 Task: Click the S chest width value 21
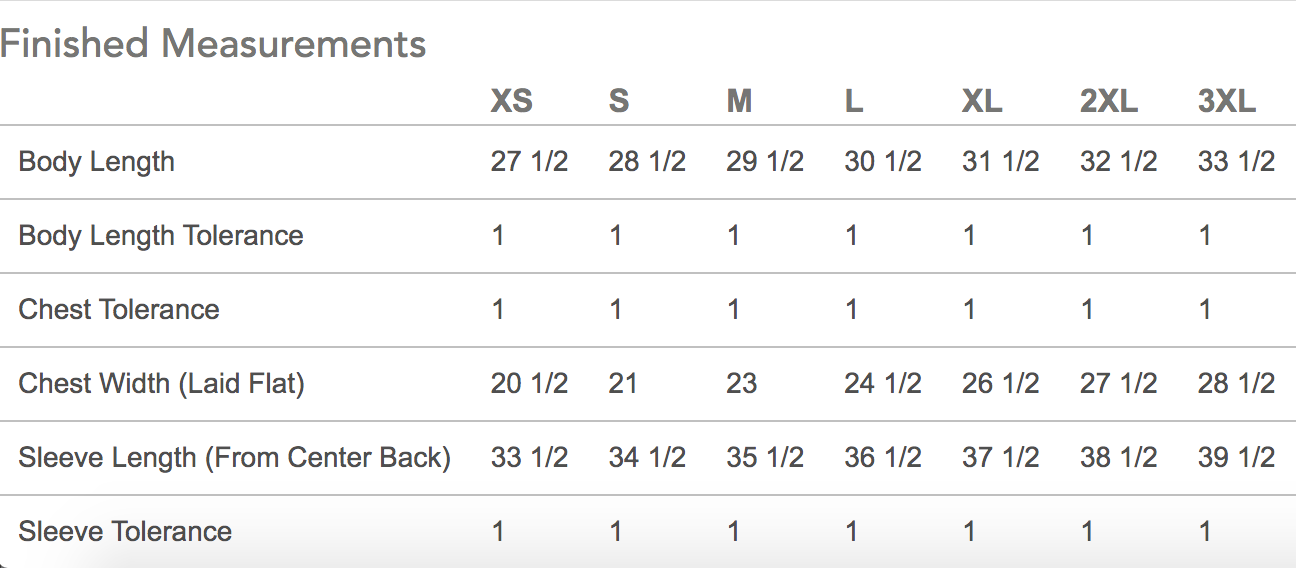623,384
